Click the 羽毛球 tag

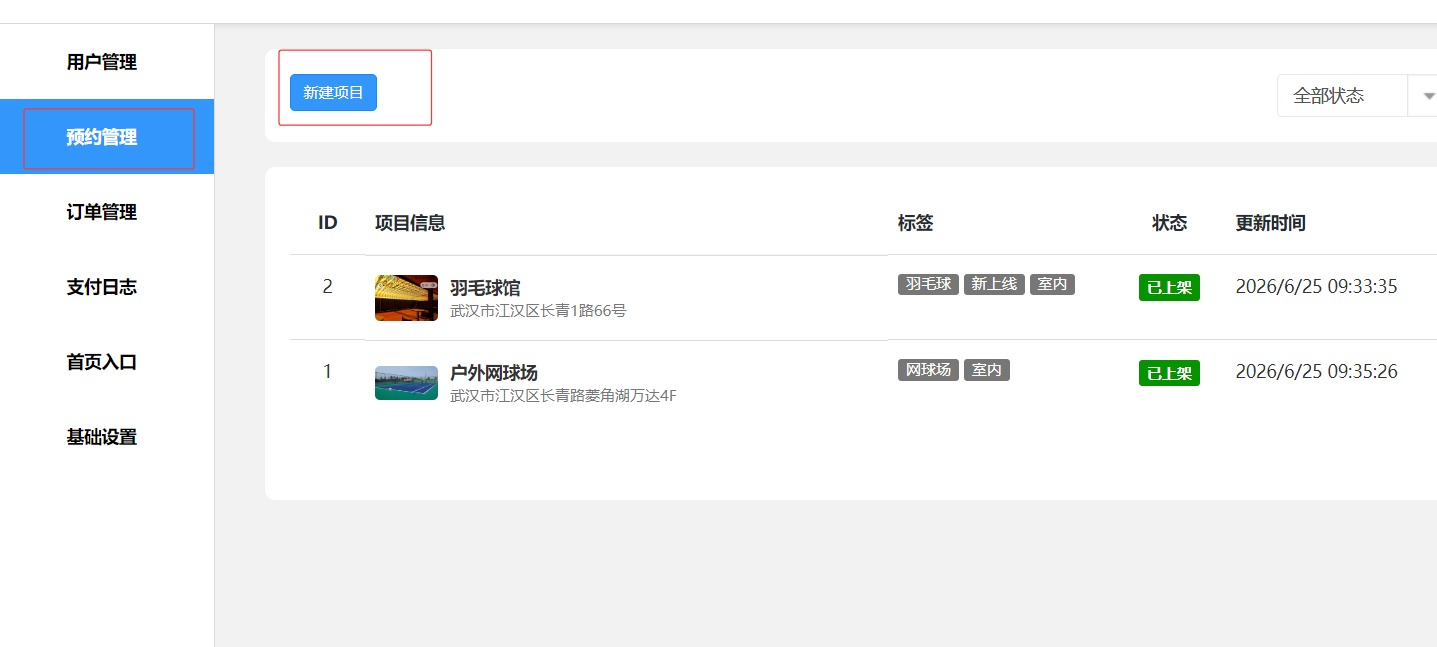(x=928, y=284)
